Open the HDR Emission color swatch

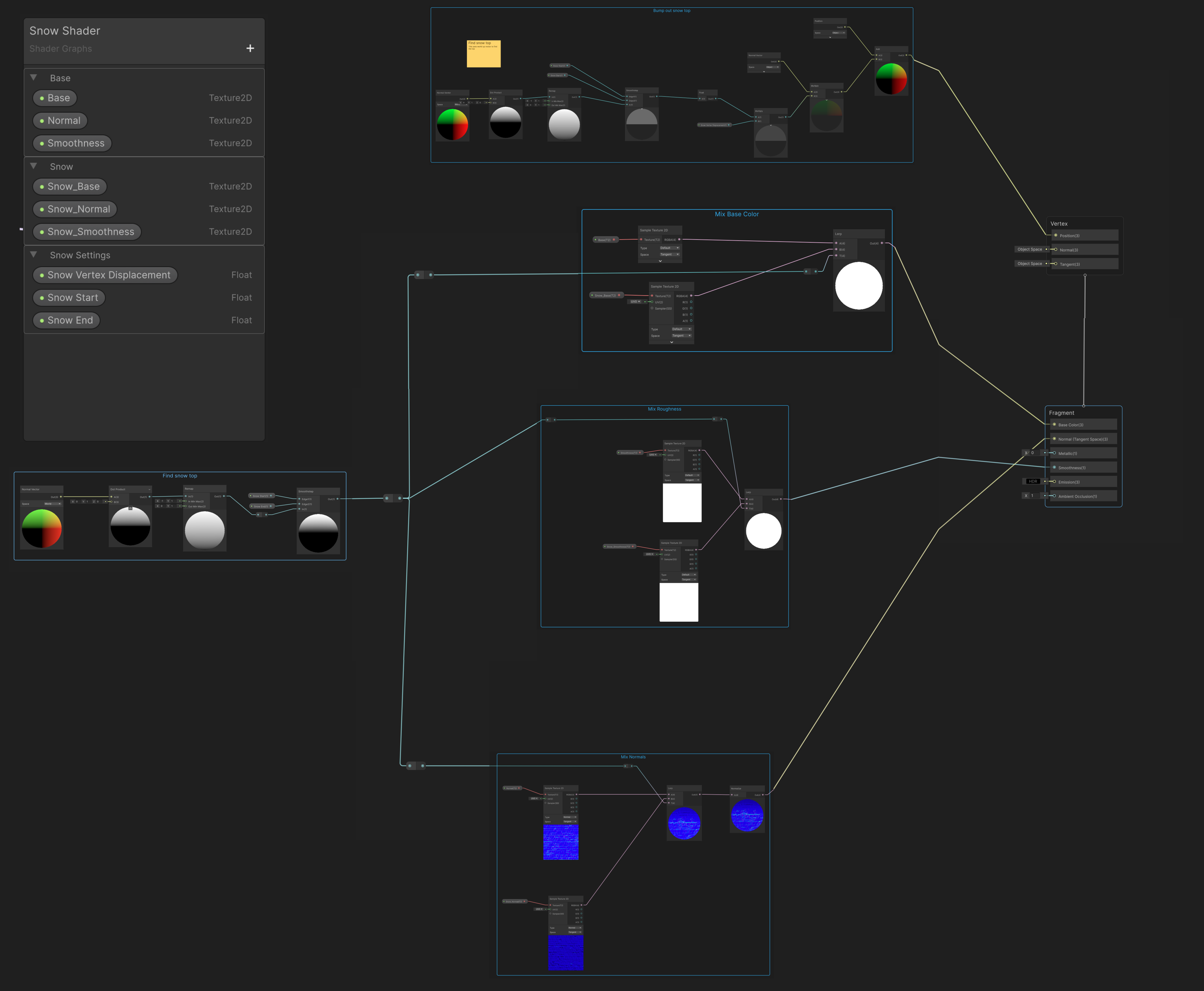pyautogui.click(x=1033, y=481)
